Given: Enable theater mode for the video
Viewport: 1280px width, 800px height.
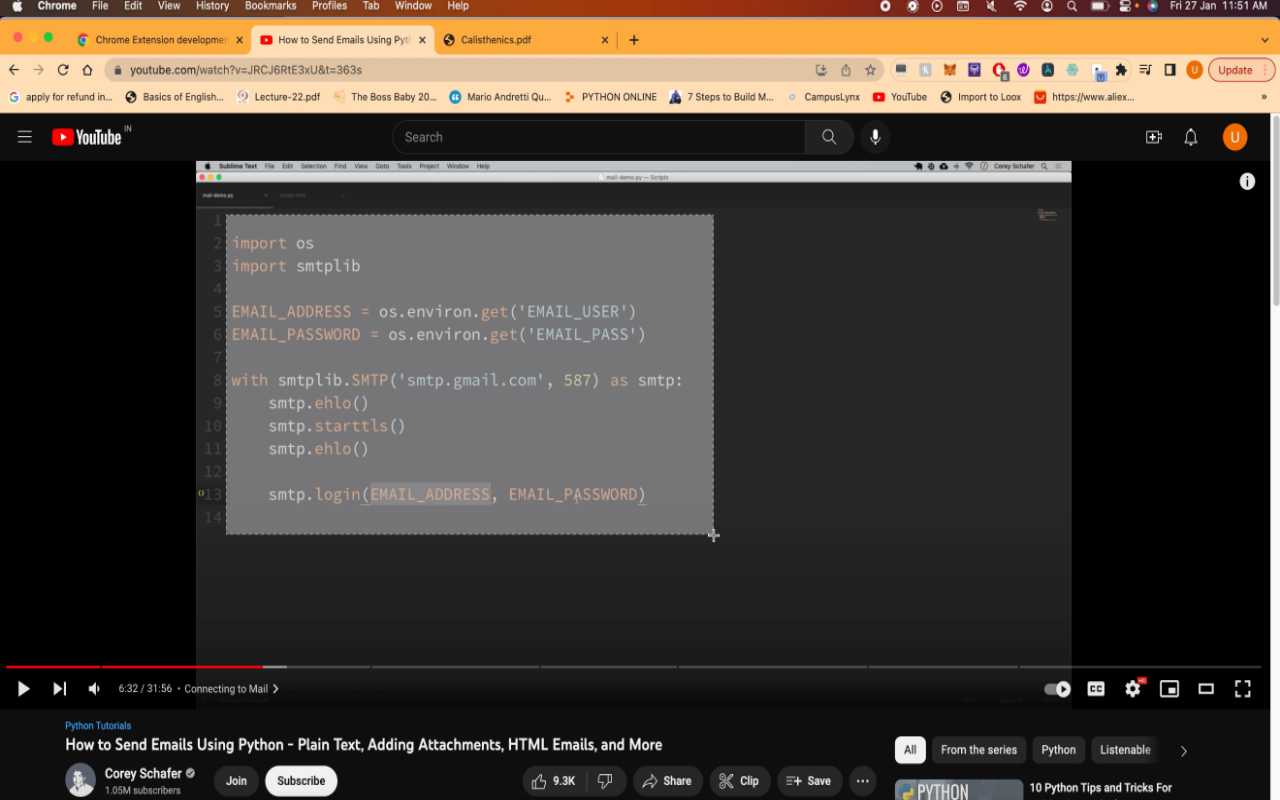Looking at the screenshot, I should pyautogui.click(x=1205, y=688).
